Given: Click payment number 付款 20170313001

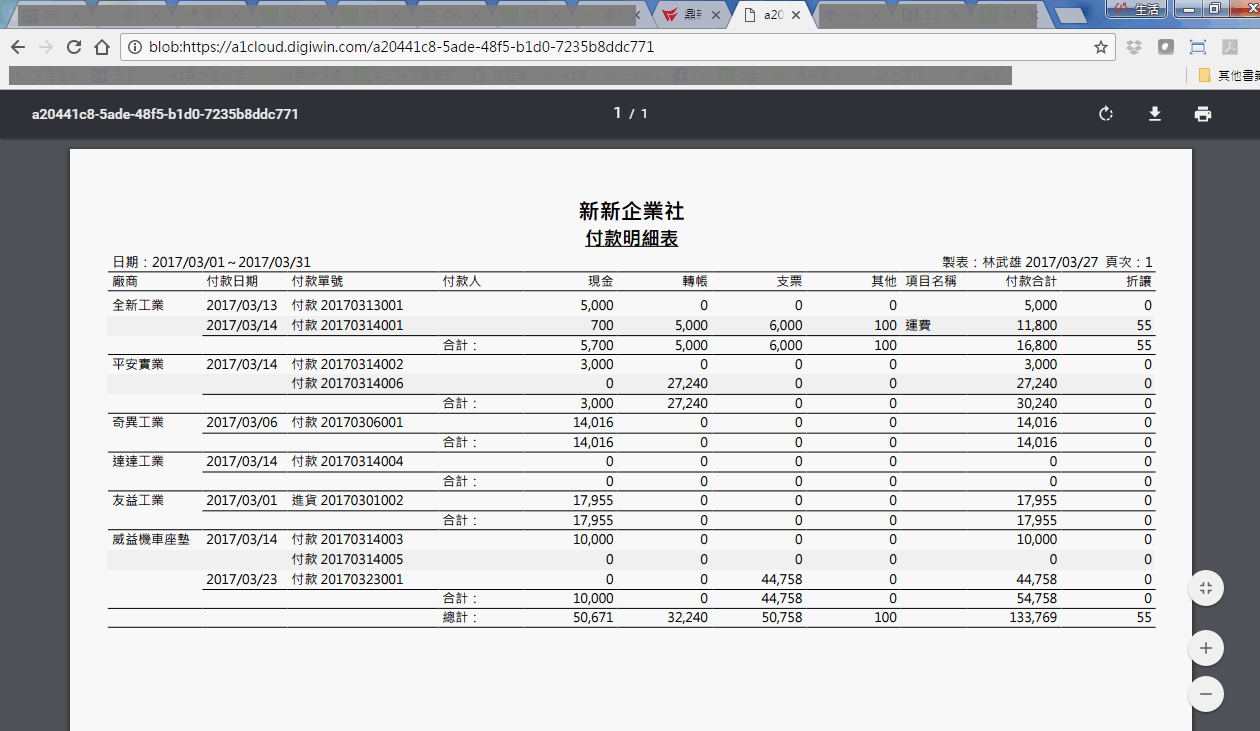Looking at the screenshot, I should pos(347,305).
